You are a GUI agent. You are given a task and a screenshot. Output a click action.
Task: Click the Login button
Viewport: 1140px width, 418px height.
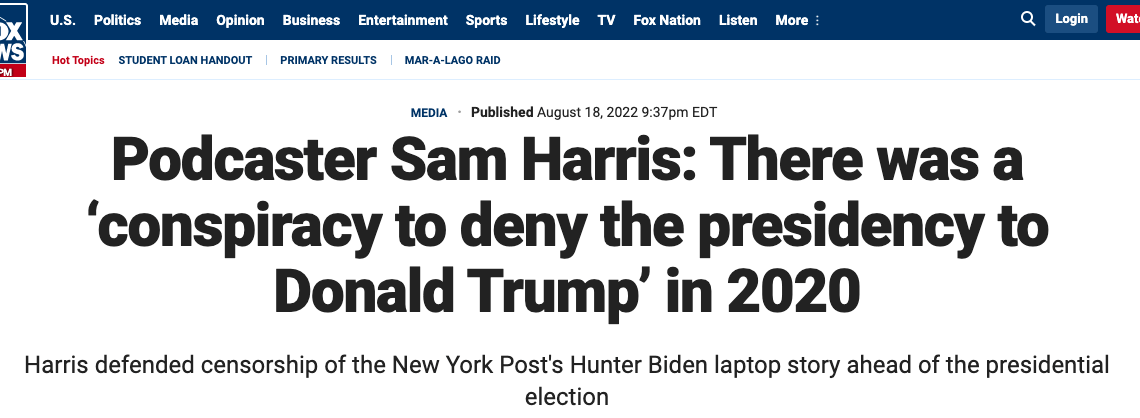click(1072, 19)
